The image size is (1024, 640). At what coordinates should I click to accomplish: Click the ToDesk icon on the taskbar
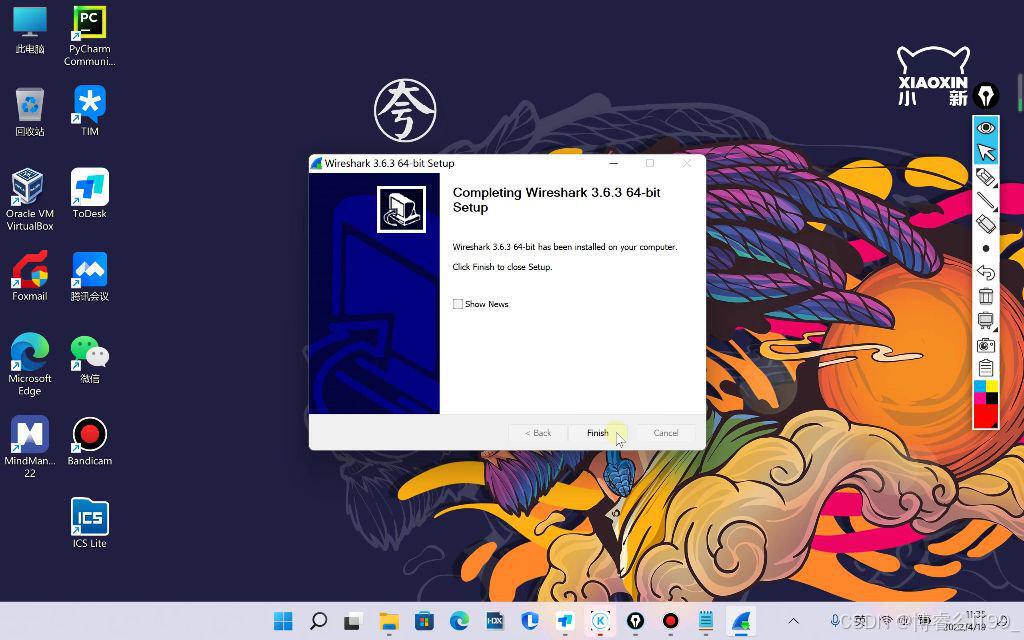[565, 621]
